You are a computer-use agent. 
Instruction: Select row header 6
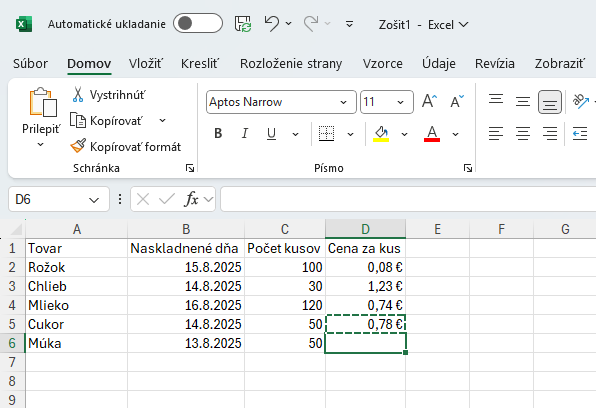[12, 343]
